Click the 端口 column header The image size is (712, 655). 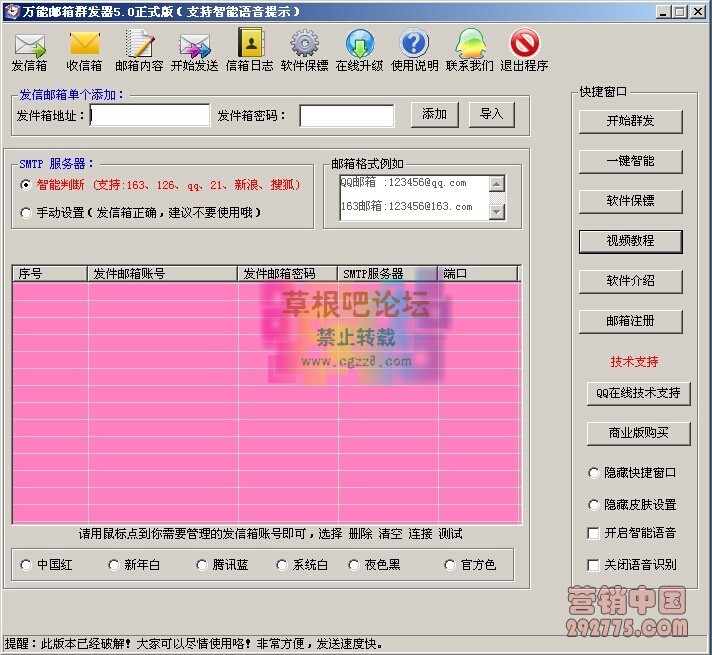tap(477, 274)
